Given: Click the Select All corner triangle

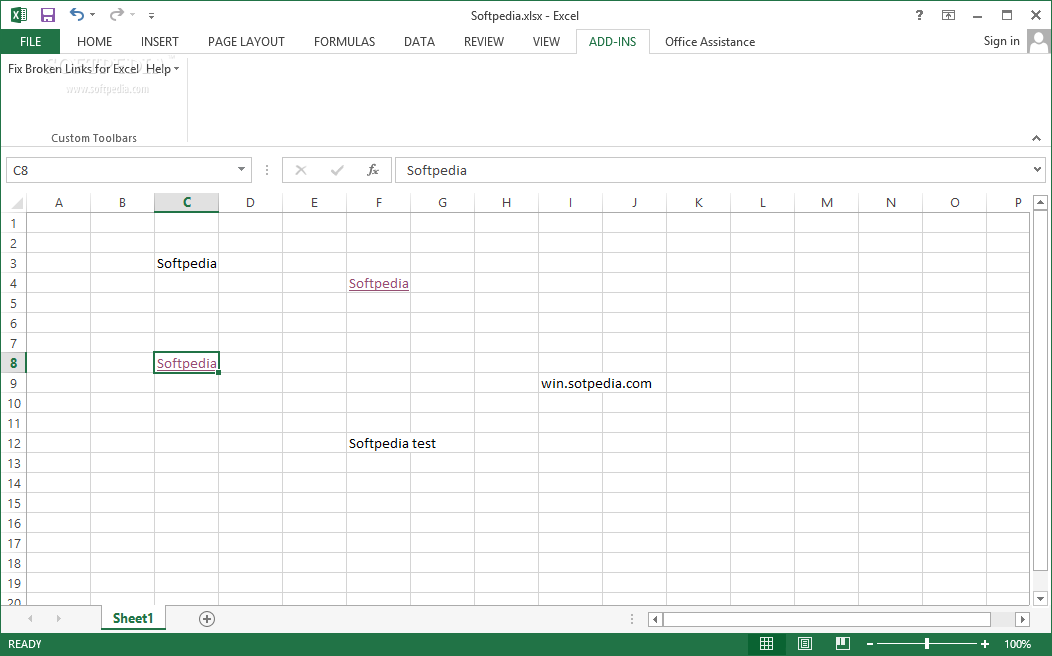Looking at the screenshot, I should pos(17,203).
